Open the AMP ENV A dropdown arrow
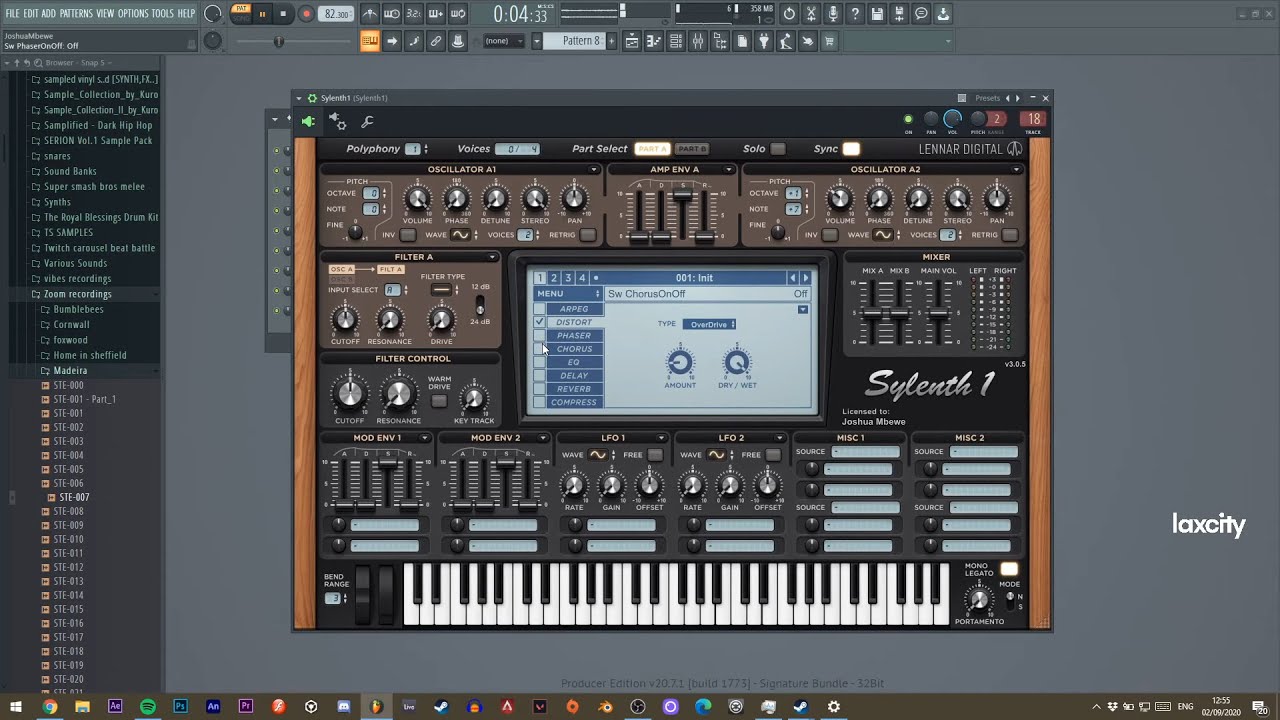This screenshot has width=1280, height=720. pyautogui.click(x=730, y=170)
